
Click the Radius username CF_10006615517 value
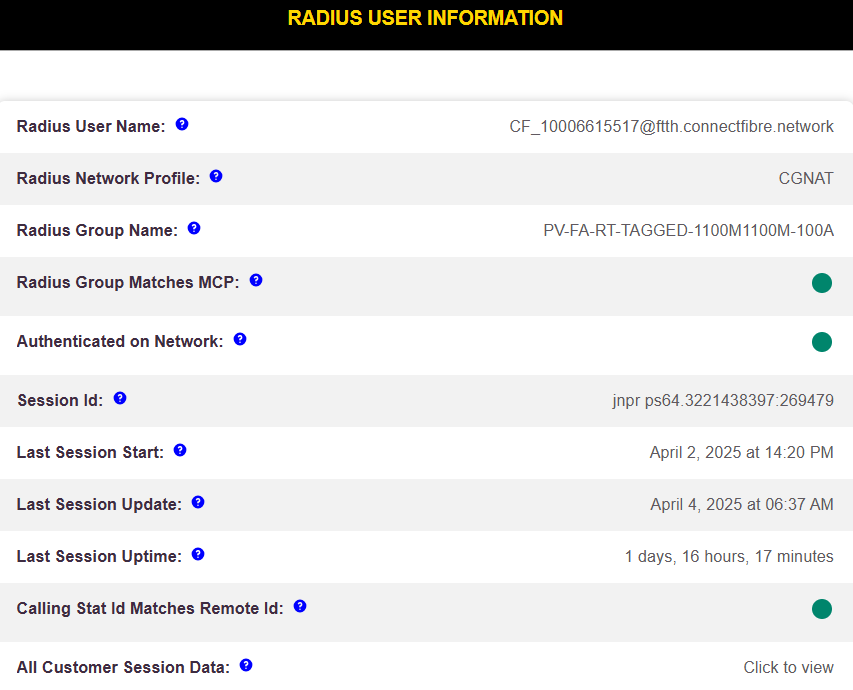point(671,126)
